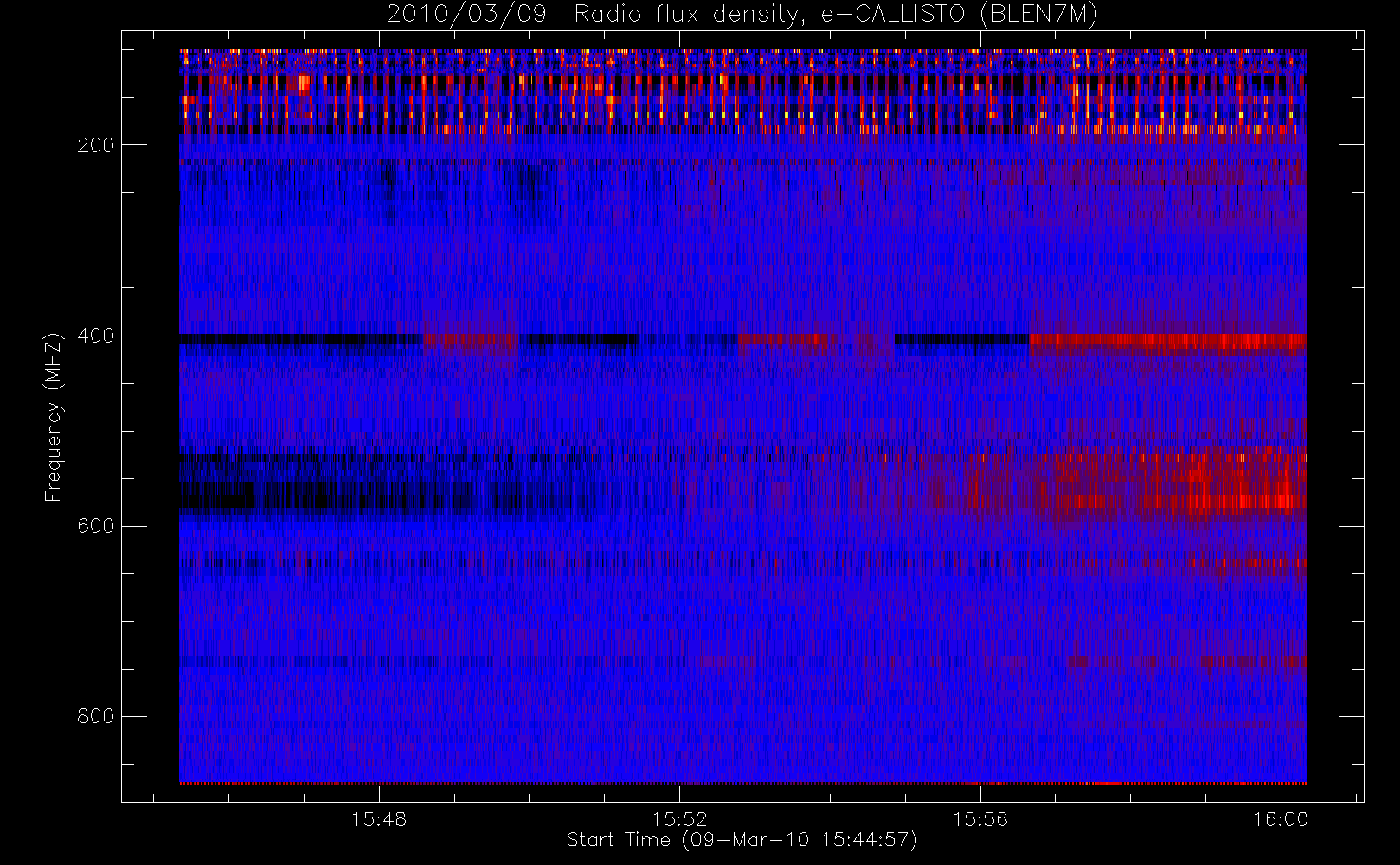Screen dimensions: 1400x865
Task: Click the 400 frequency tick label
Action: tap(96, 336)
